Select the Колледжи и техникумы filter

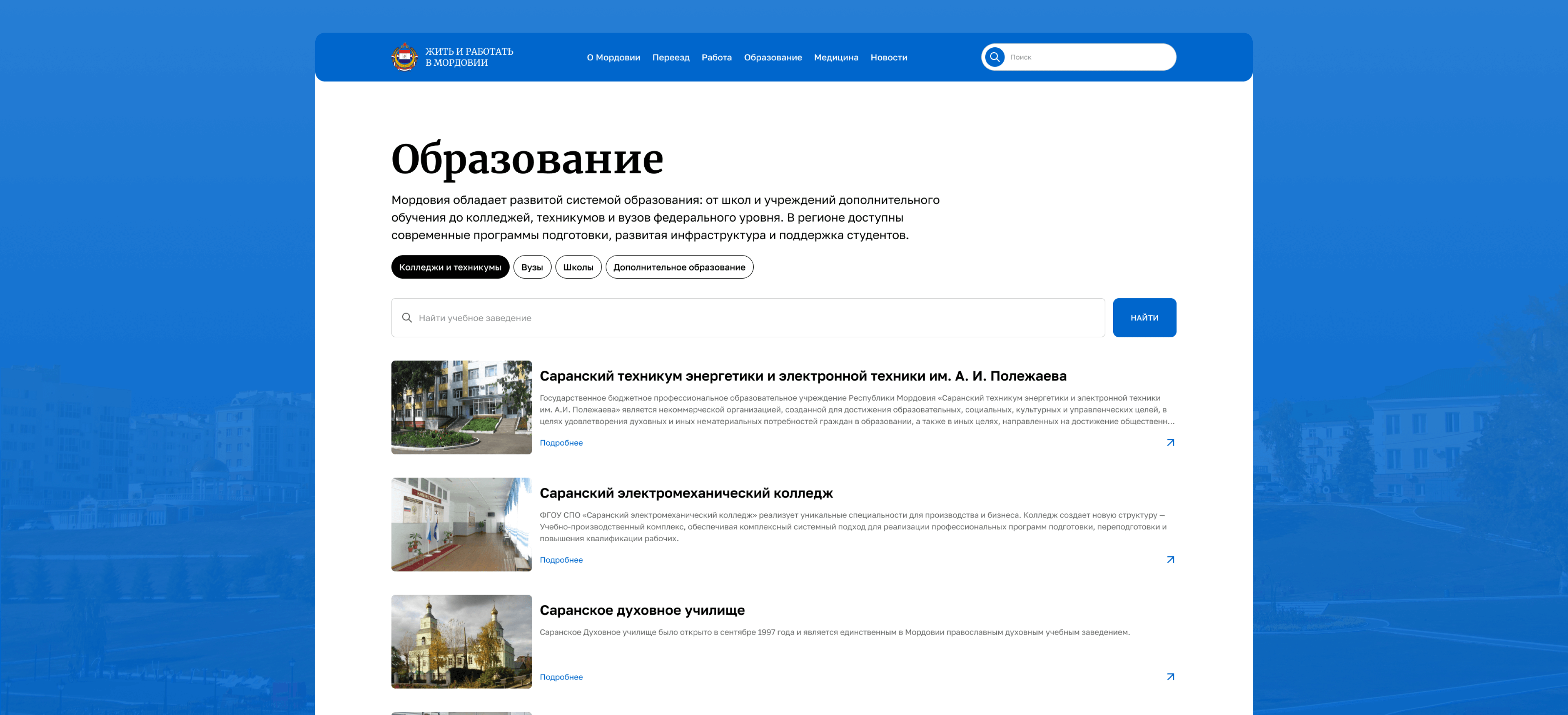coord(450,267)
